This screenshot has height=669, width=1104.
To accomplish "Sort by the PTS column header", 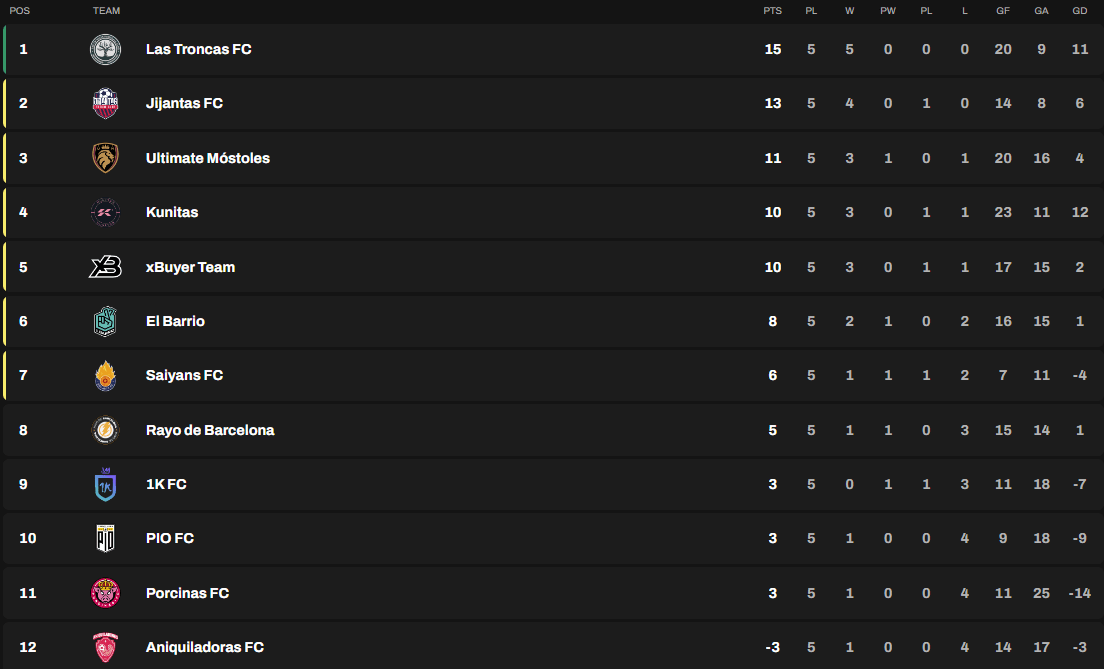I will (772, 11).
